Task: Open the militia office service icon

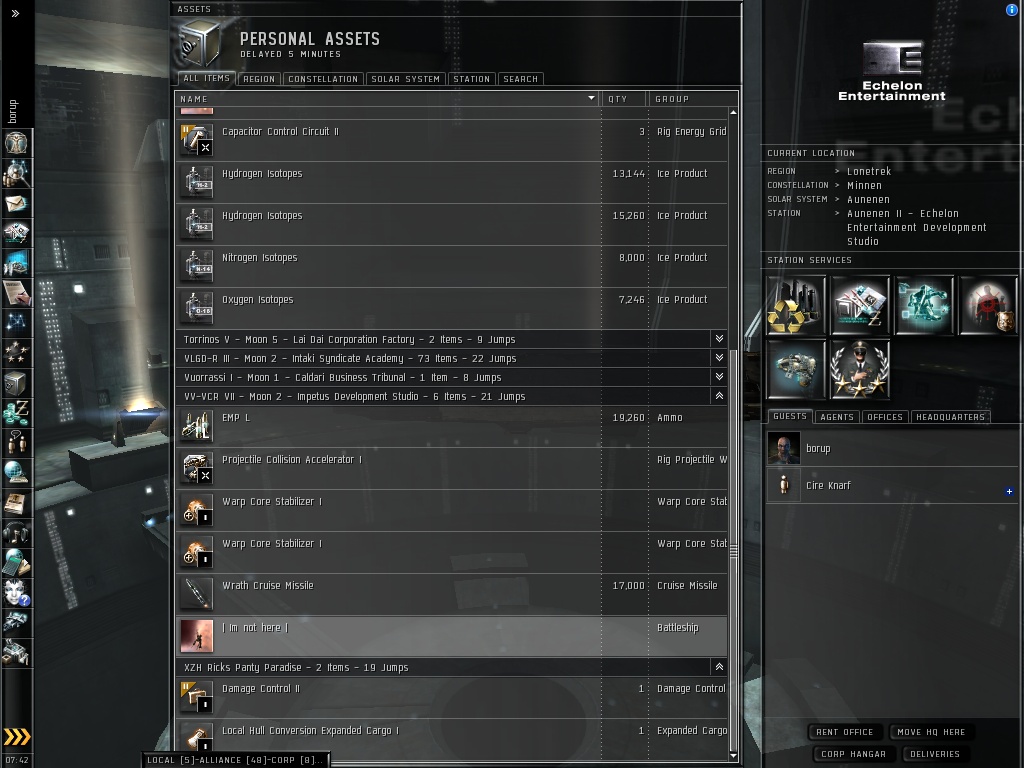Action: 859,369
